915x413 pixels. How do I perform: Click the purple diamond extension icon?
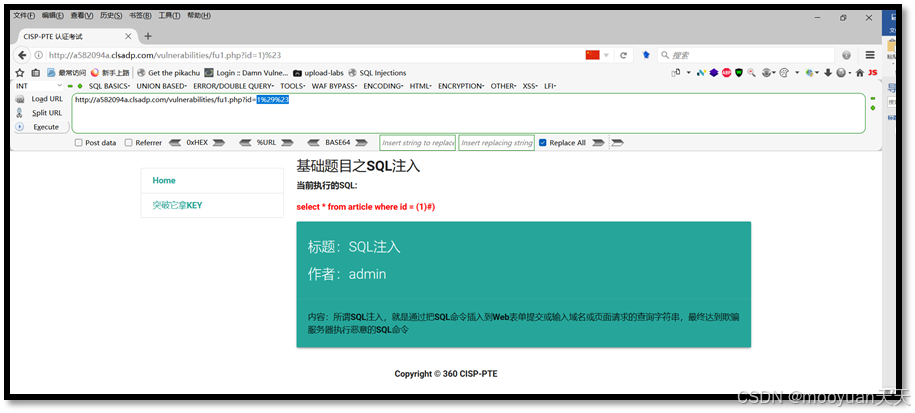coord(714,73)
